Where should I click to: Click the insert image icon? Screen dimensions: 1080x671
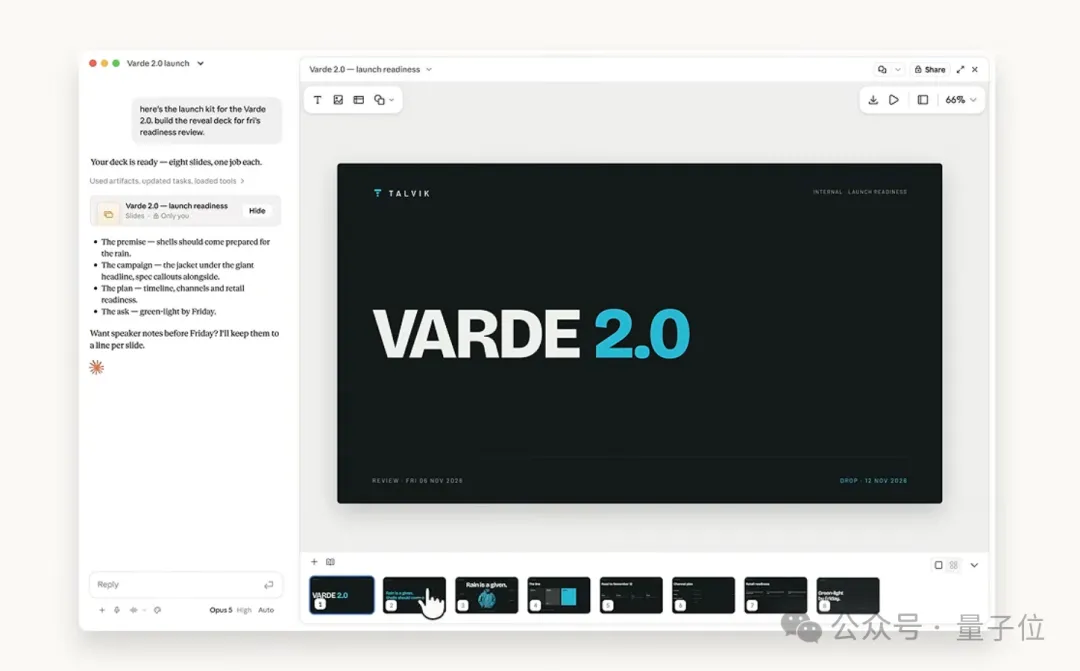point(338,100)
